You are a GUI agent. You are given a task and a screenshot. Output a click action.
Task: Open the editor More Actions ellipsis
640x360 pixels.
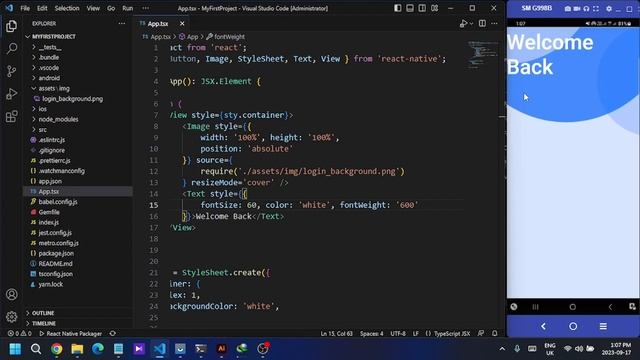494,24
